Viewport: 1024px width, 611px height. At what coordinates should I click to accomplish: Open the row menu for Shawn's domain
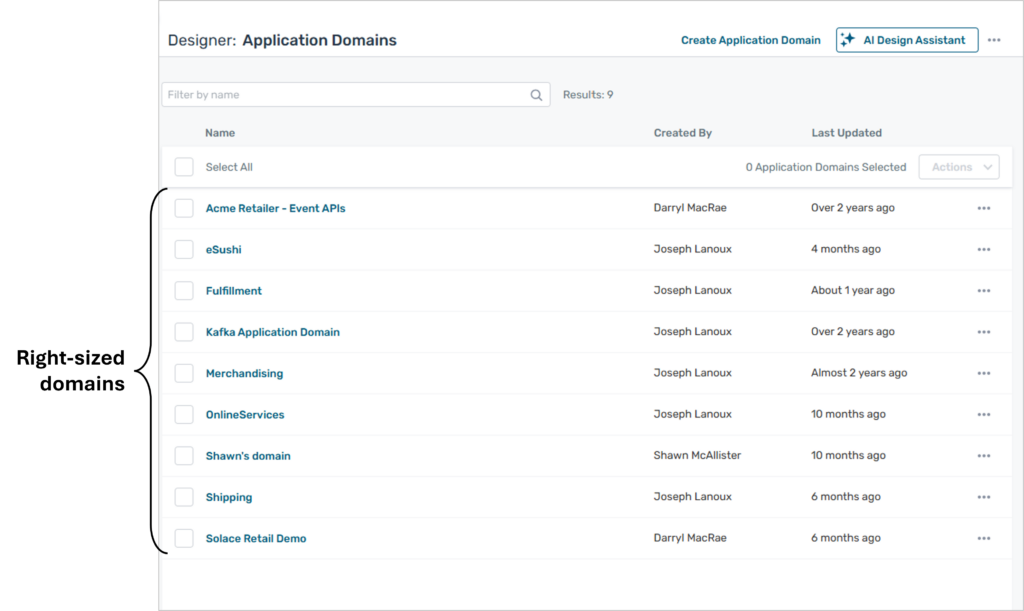click(x=983, y=456)
